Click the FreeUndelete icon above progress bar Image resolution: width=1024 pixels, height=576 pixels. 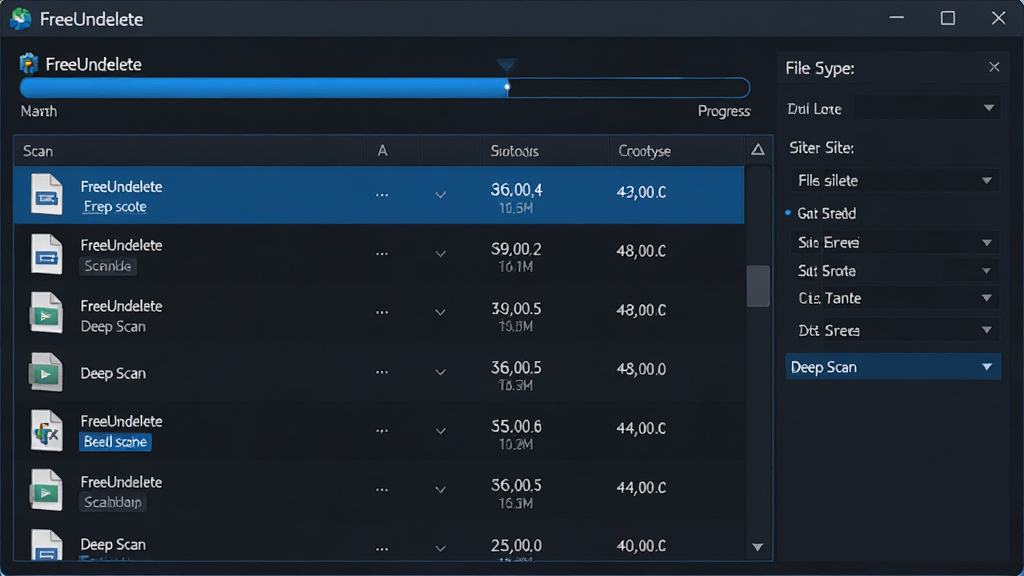click(29, 64)
